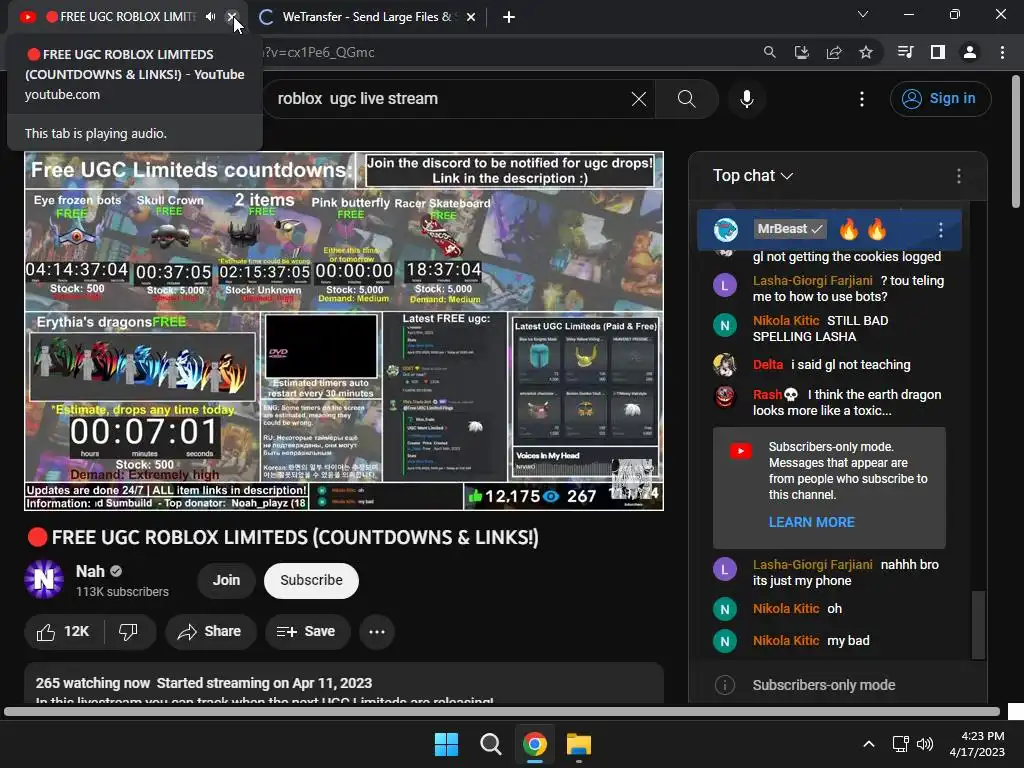
Task: Dislike the video with thumbs down
Action: click(129, 632)
